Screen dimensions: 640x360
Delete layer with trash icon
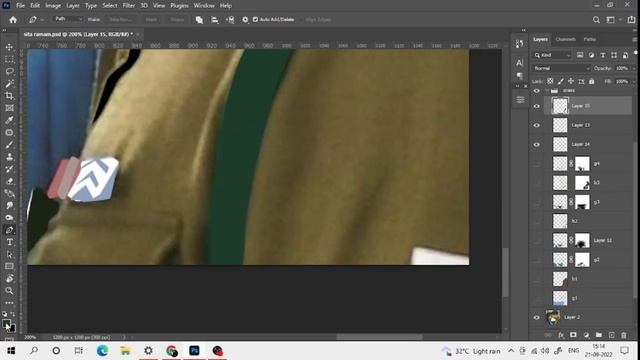pyautogui.click(x=624, y=335)
